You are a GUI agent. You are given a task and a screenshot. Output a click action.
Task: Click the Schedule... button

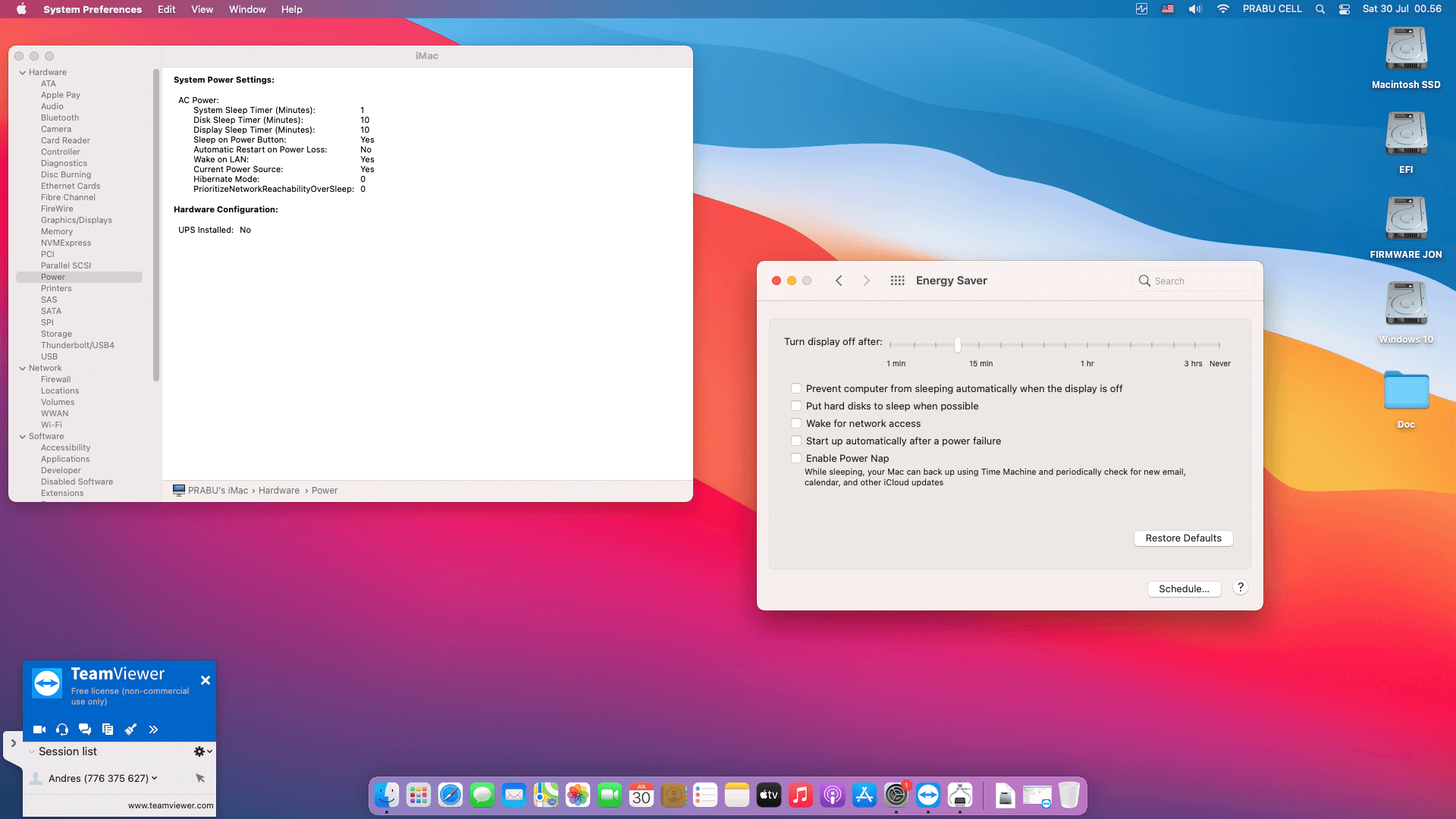pos(1184,589)
